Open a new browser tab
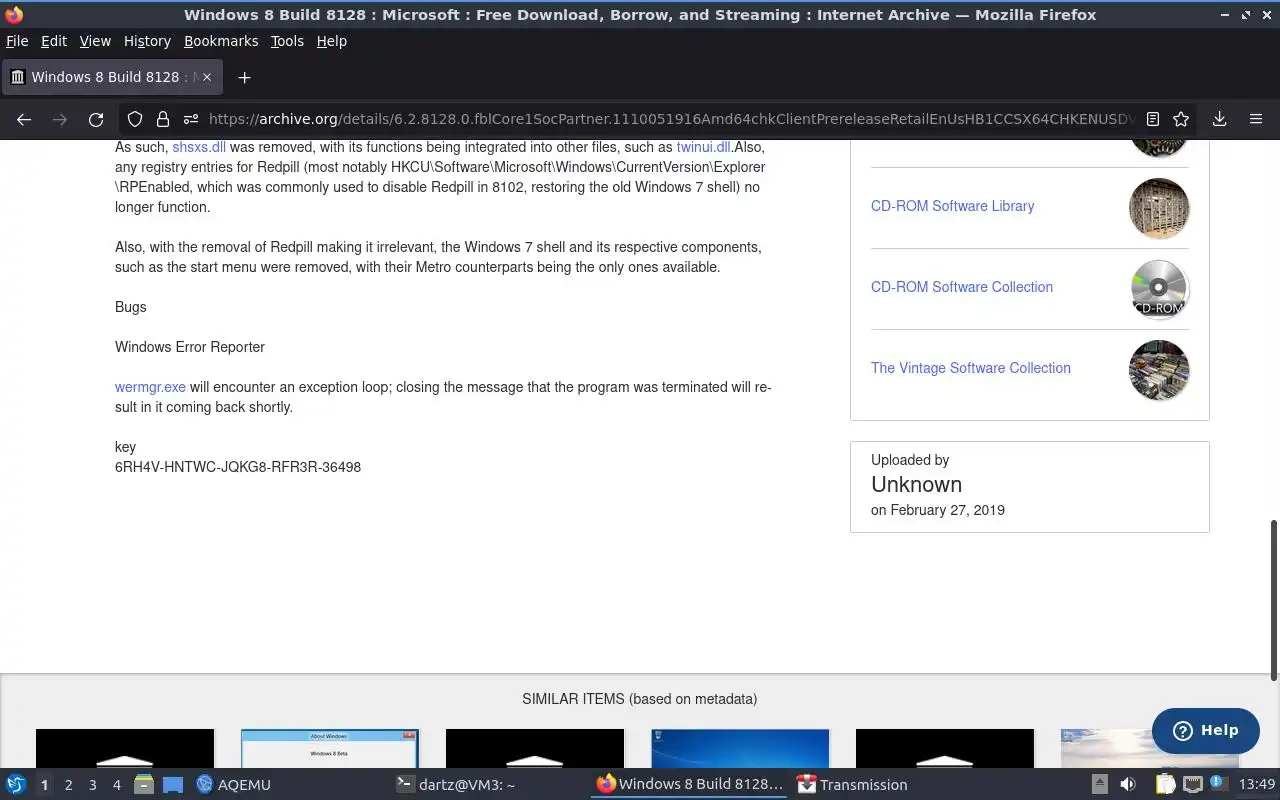This screenshot has height=800, width=1280. tap(244, 77)
